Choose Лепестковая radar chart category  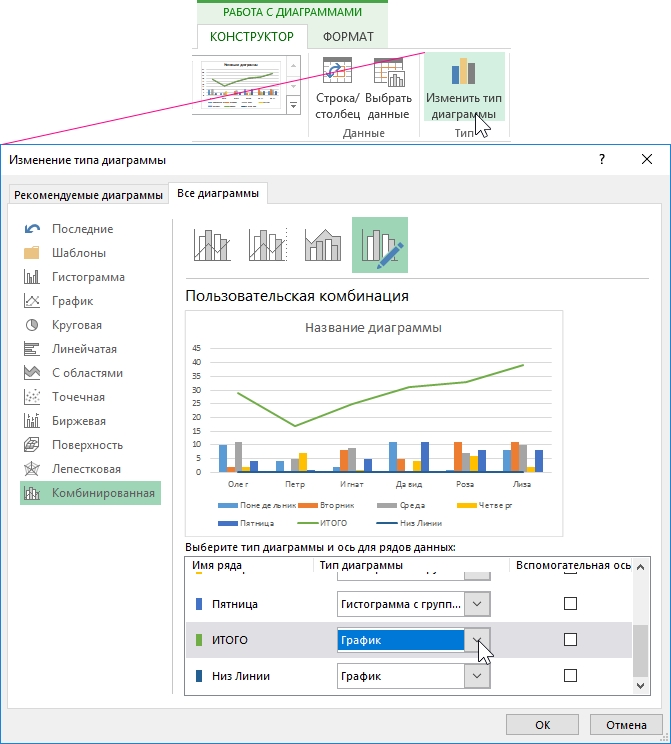86,469
